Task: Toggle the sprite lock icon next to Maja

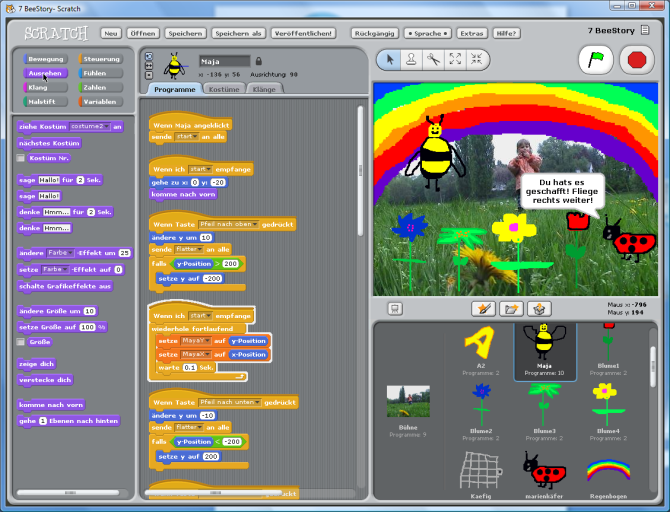Action: click(259, 61)
